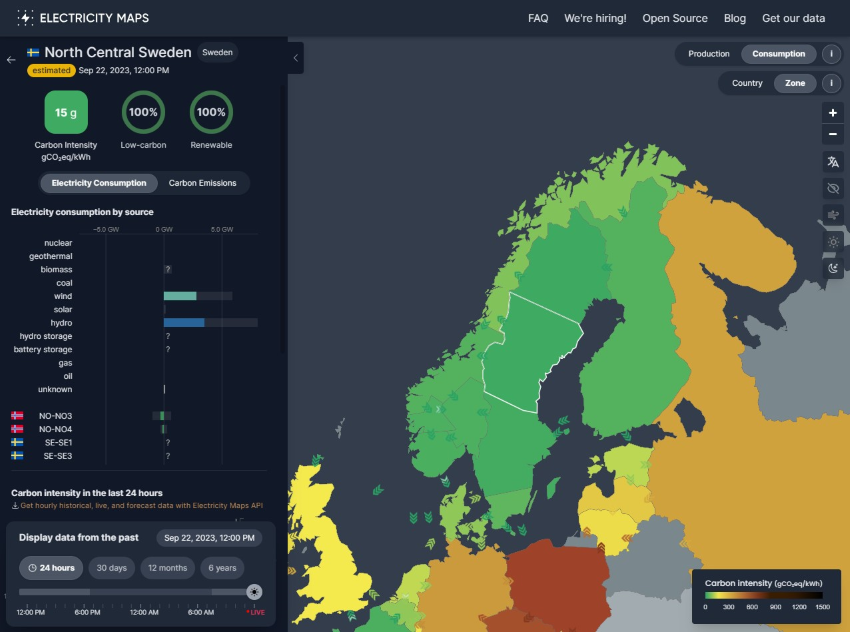Switch map to Country view
Viewport: 850px width, 632px height.
pos(747,83)
